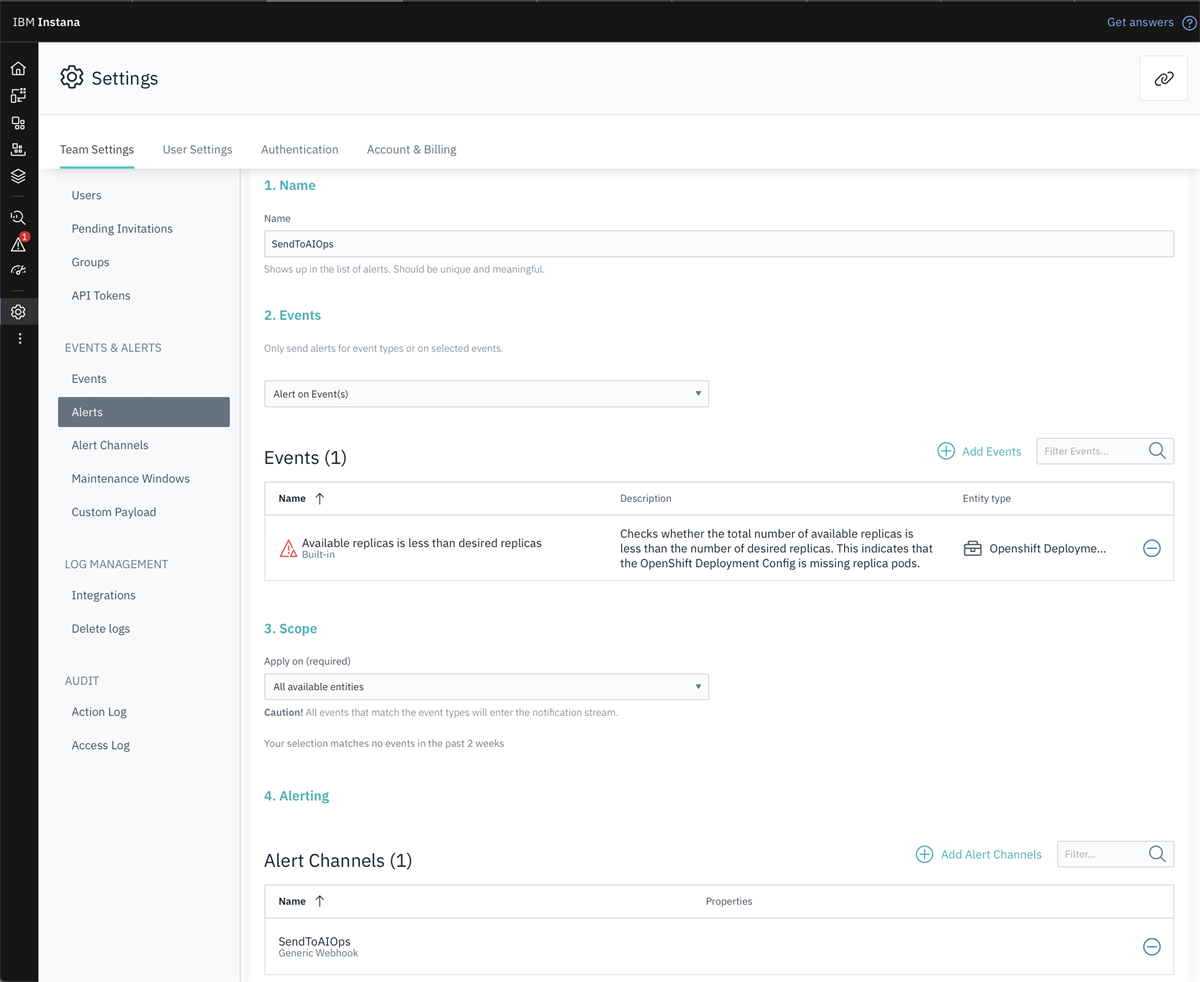Open the Applications icon in sidebar

[18, 123]
